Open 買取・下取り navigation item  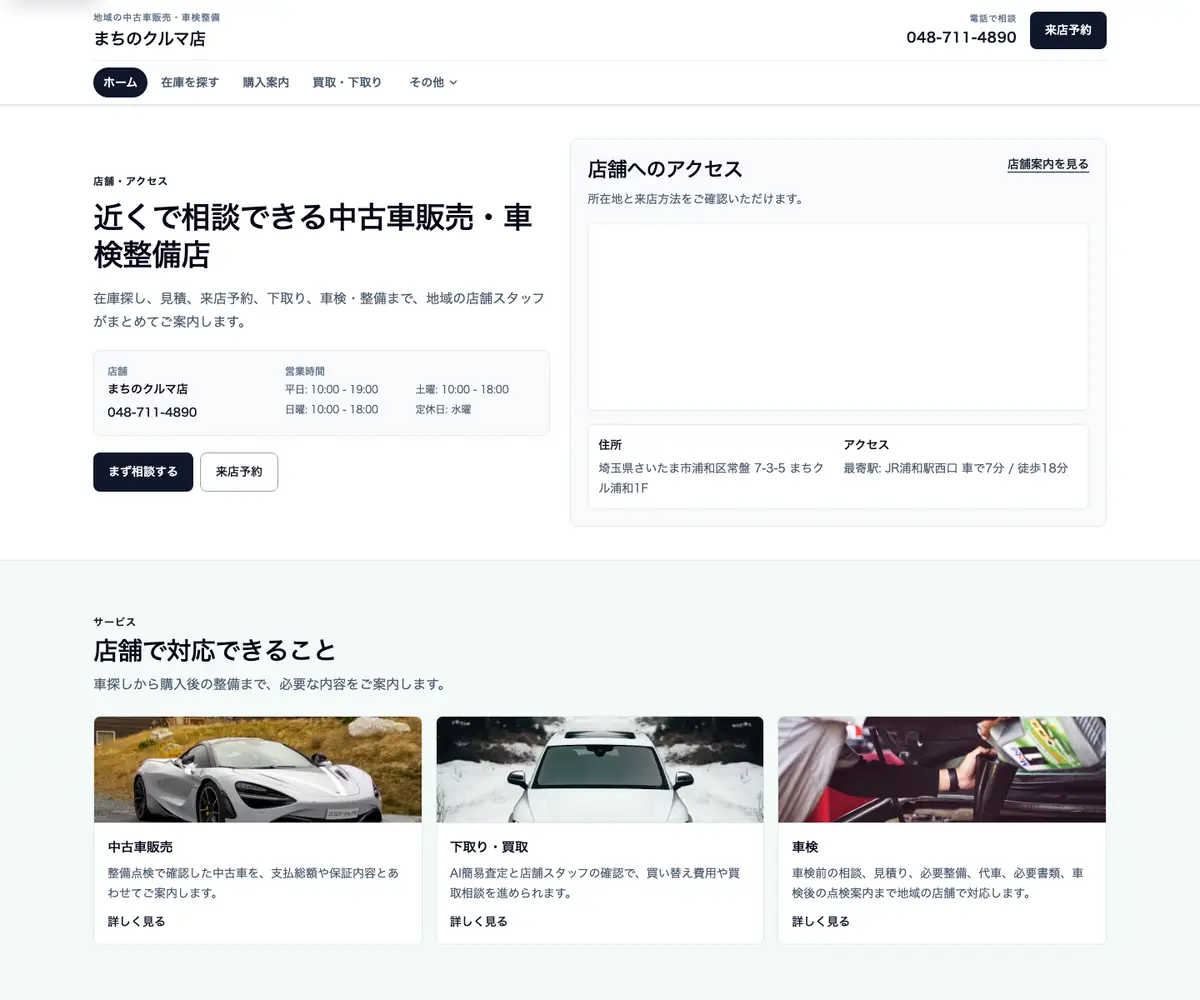point(347,82)
